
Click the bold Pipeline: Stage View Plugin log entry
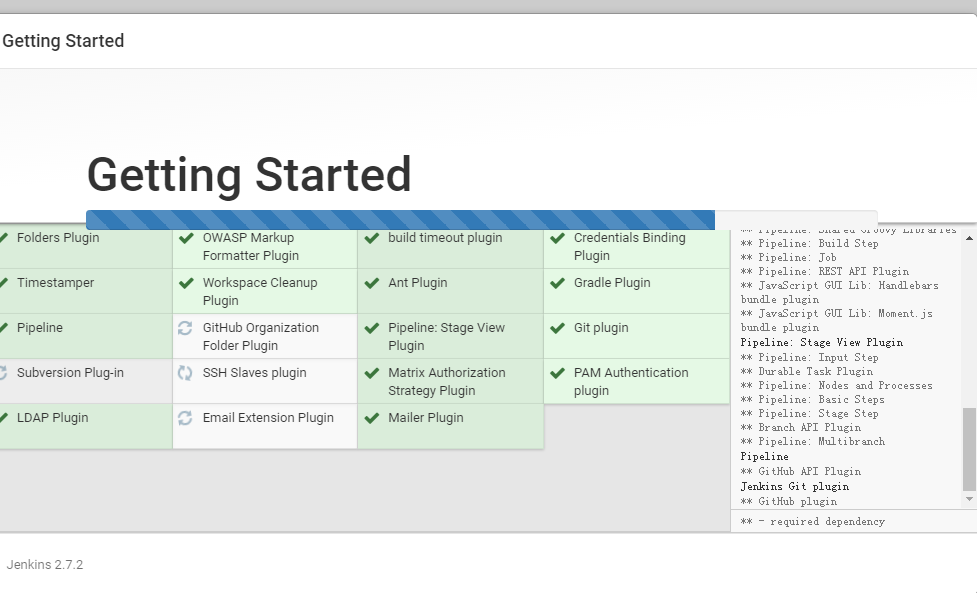821,343
